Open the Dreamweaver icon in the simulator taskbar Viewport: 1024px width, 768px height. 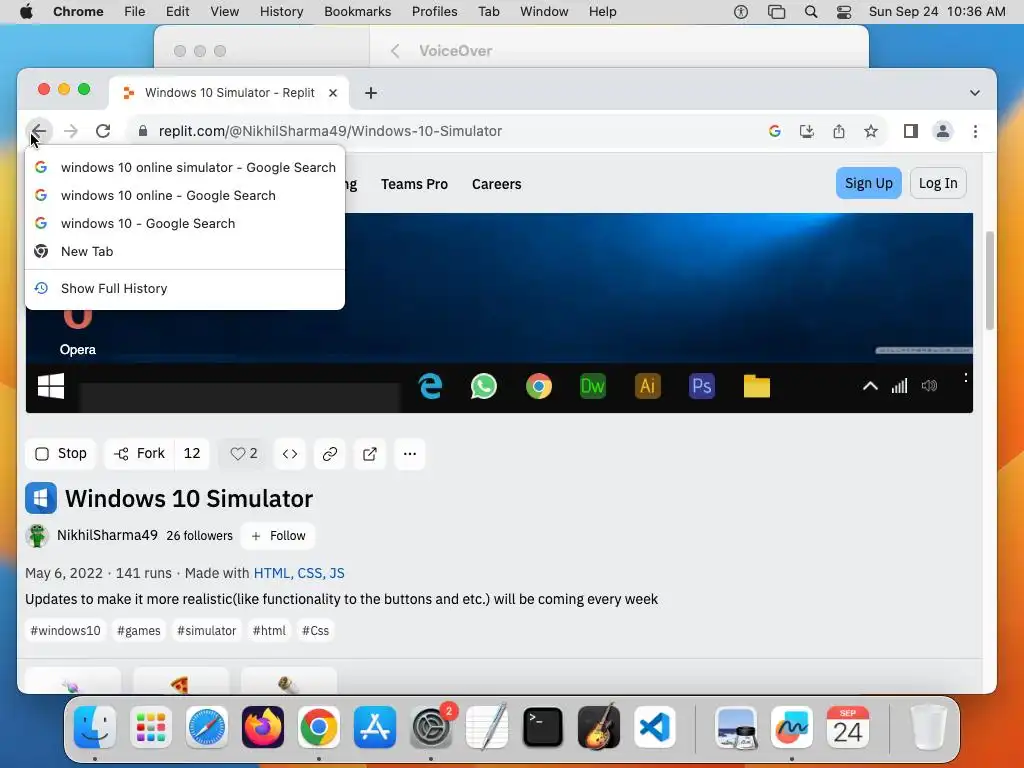coord(593,386)
